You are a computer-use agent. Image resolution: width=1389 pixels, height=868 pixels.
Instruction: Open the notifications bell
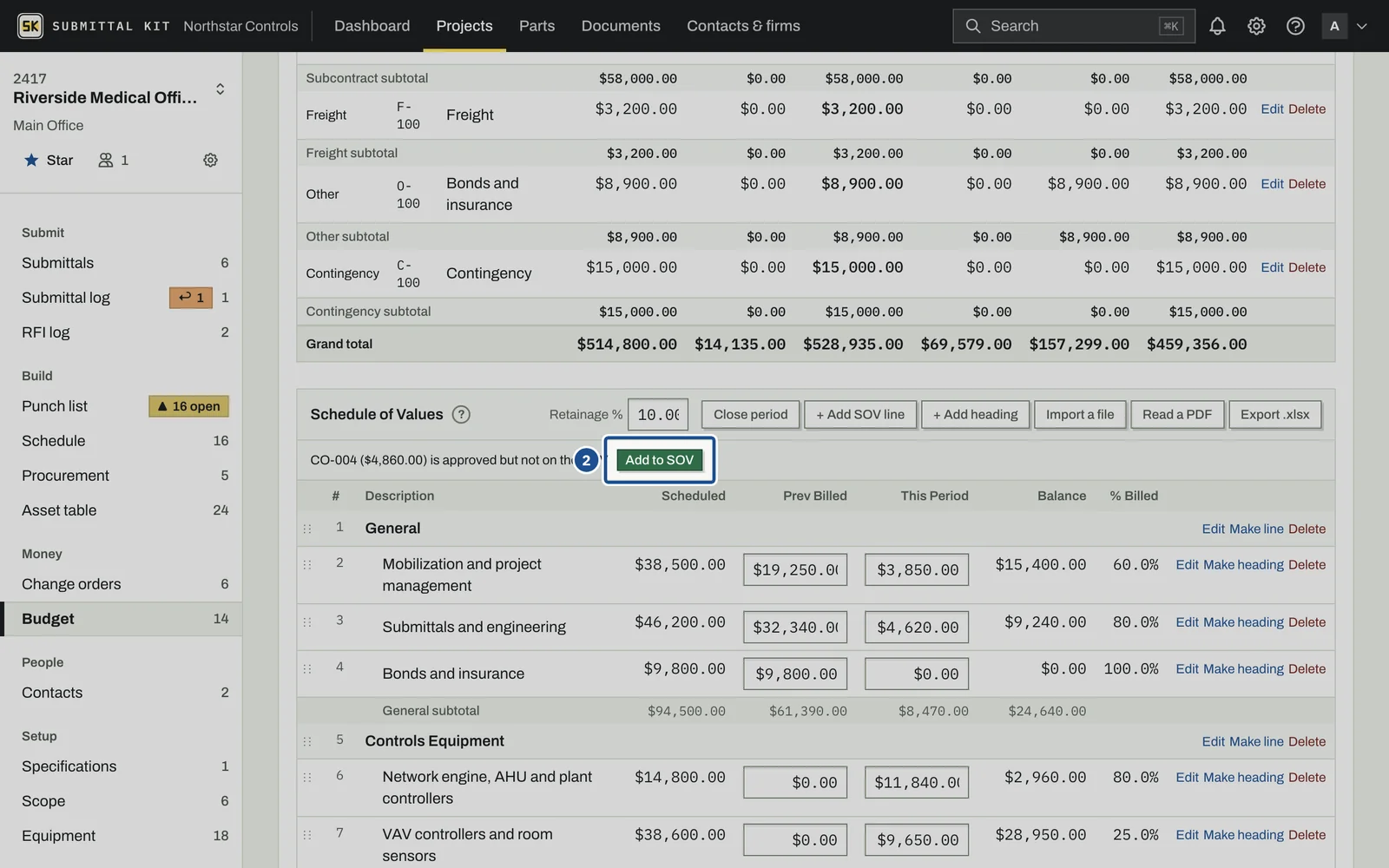click(x=1217, y=26)
